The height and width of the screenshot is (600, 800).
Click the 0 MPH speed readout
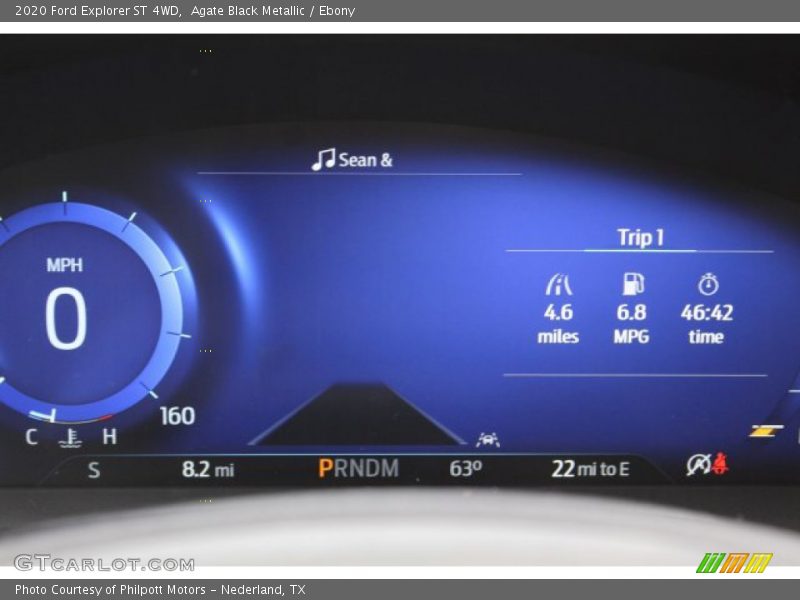tap(65, 318)
